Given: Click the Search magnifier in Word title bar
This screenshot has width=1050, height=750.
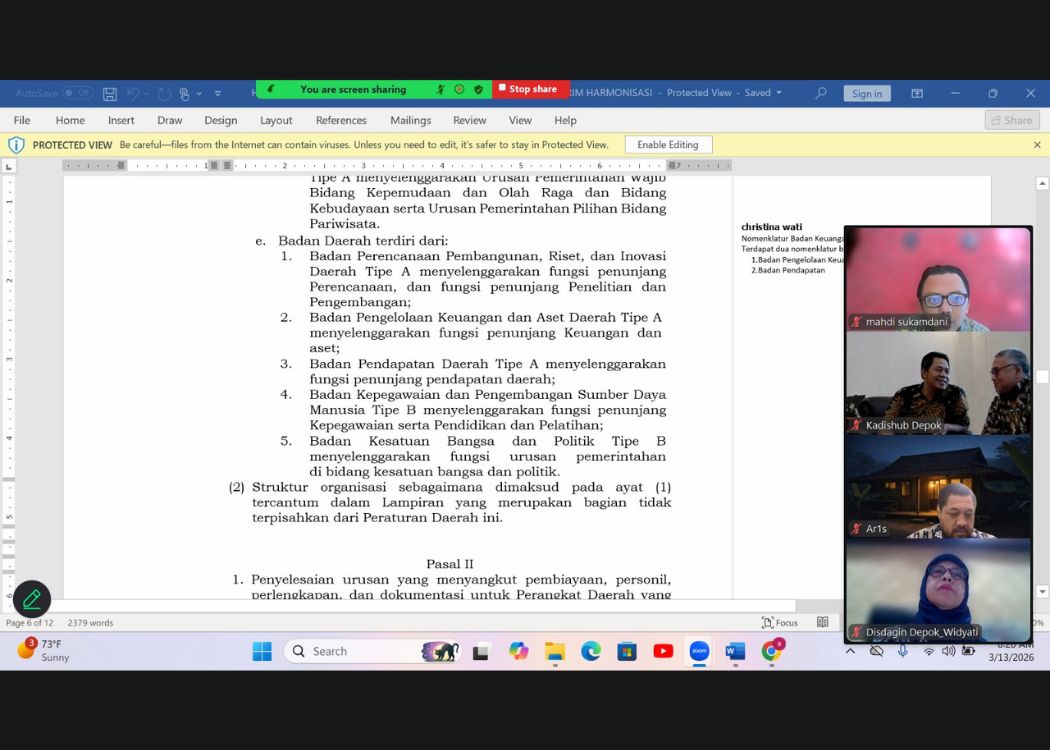Looking at the screenshot, I should point(821,93).
